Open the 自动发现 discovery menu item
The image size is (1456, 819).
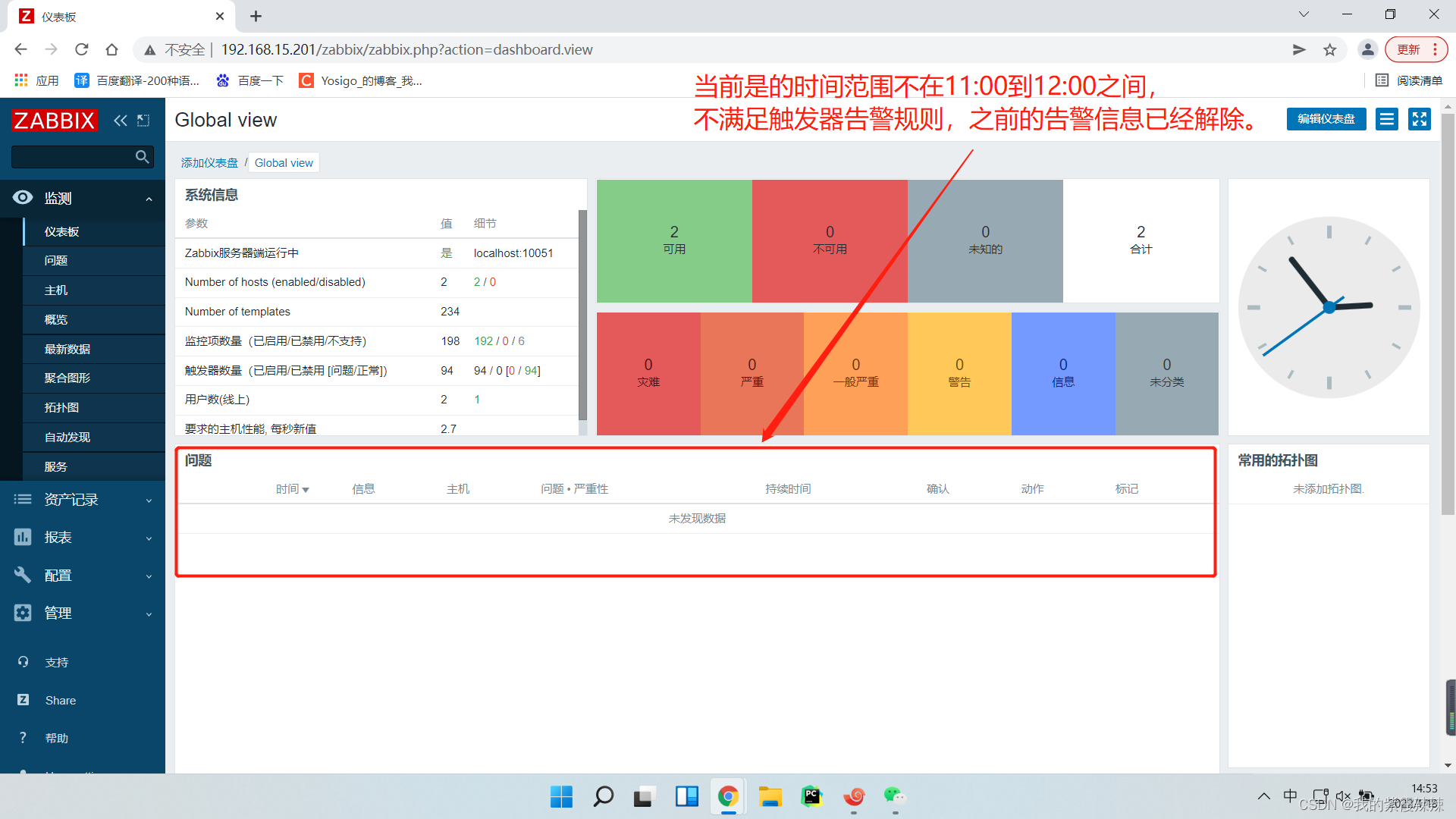tap(94, 438)
